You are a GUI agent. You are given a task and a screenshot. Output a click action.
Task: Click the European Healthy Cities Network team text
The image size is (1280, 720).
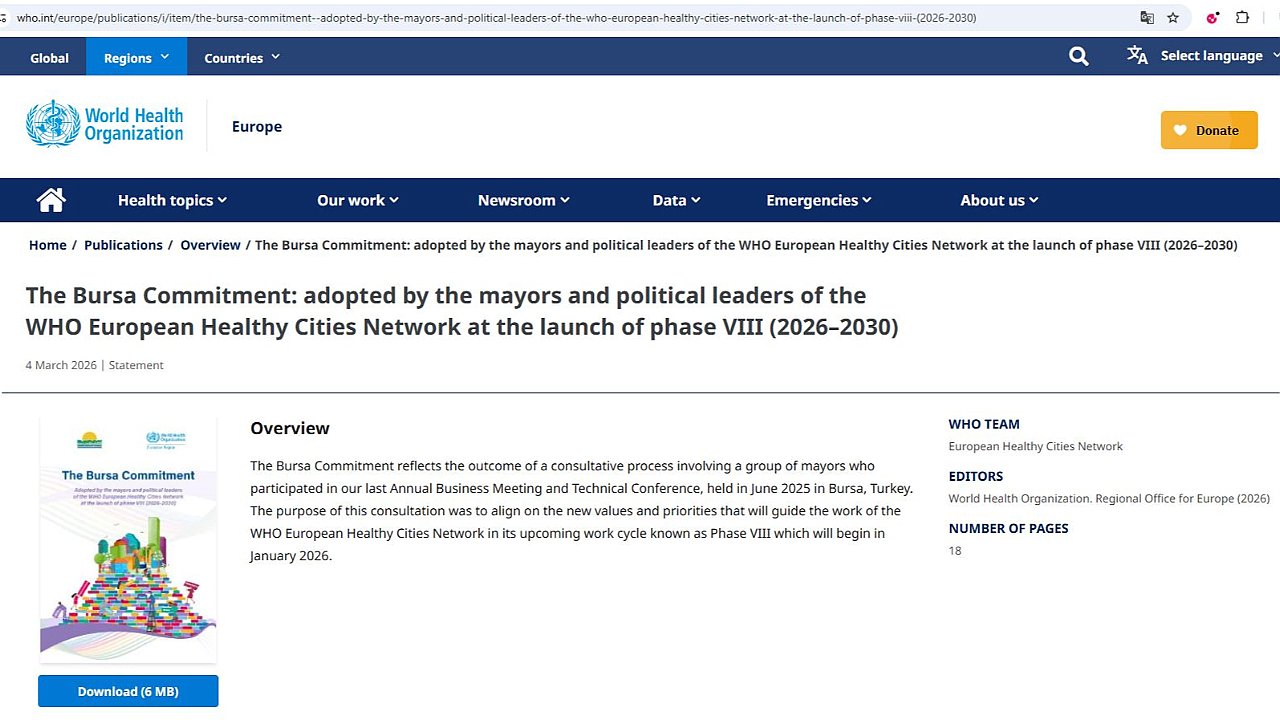[1035, 446]
